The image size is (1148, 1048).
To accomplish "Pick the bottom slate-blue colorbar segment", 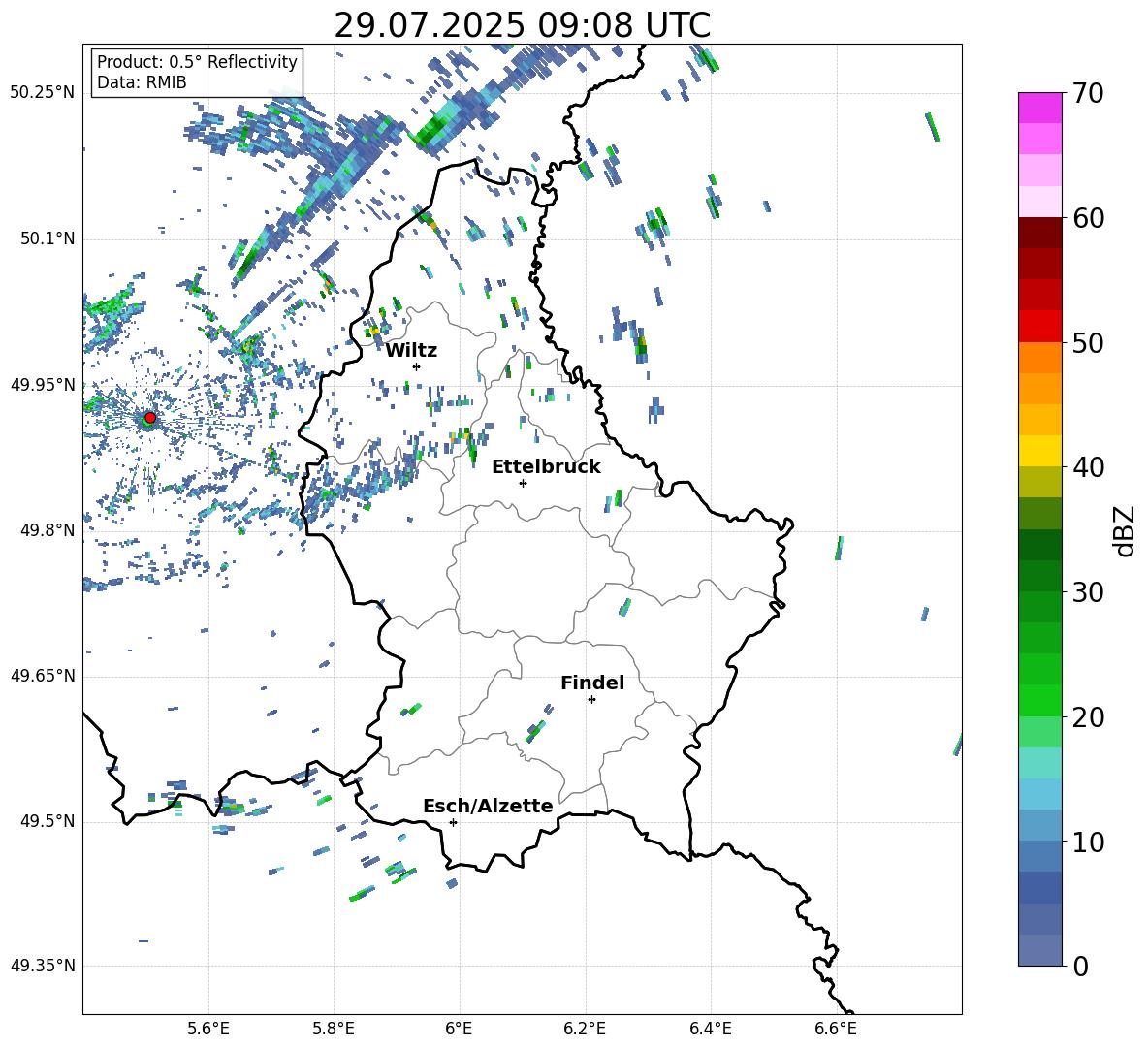I will coord(1039,950).
